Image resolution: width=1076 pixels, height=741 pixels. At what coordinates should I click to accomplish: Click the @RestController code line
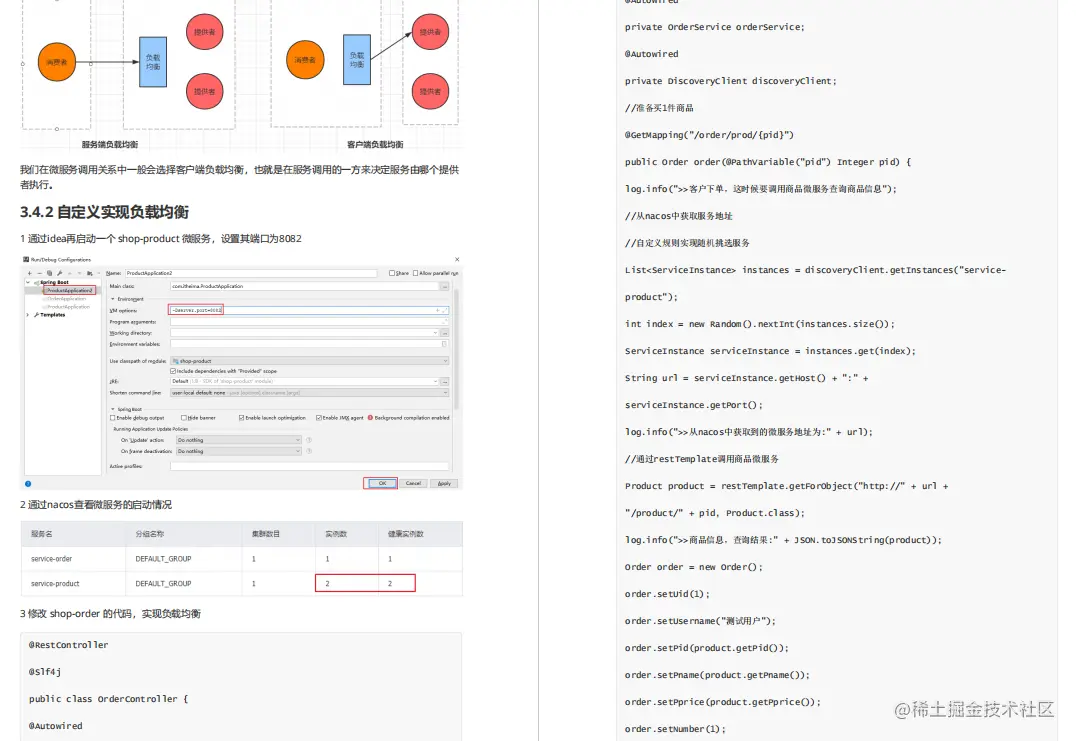point(69,645)
